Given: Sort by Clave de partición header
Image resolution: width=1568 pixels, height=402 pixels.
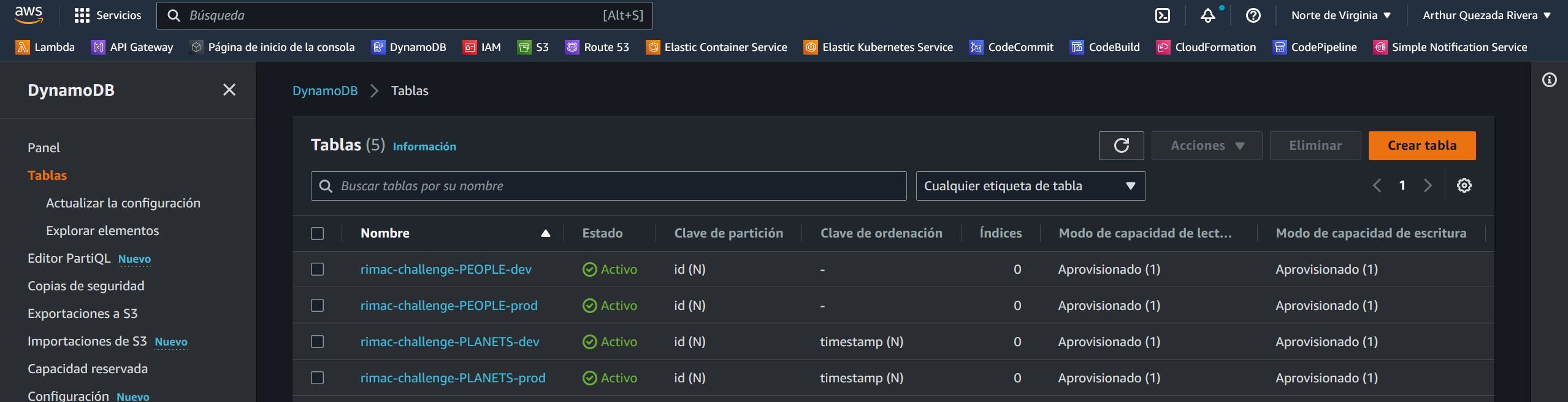Looking at the screenshot, I should (x=729, y=233).
